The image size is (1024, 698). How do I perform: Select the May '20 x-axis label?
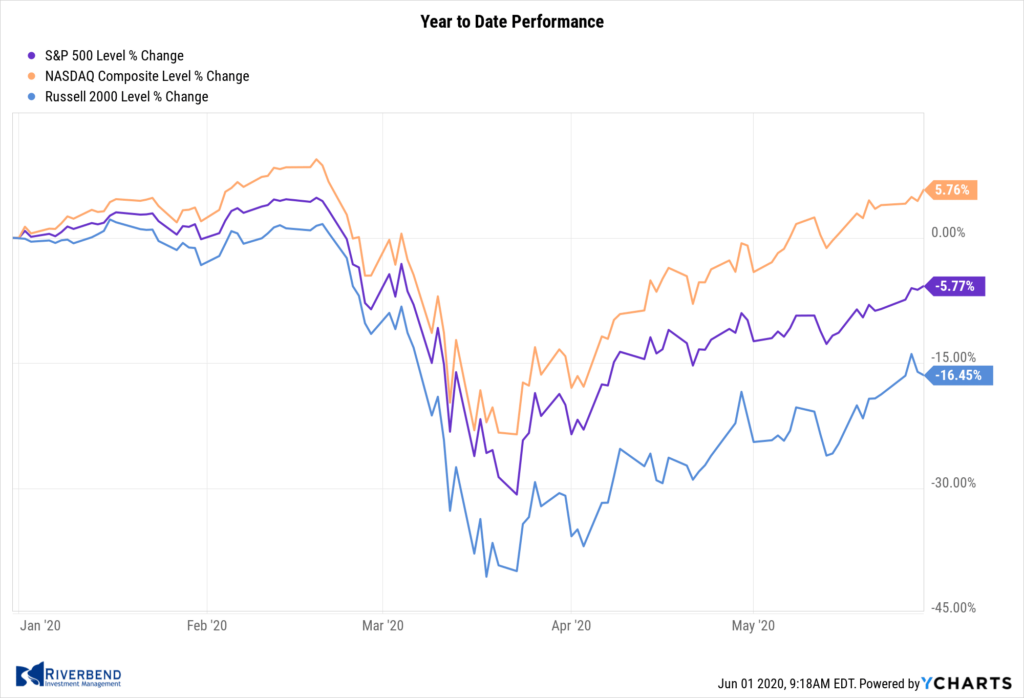[752, 626]
